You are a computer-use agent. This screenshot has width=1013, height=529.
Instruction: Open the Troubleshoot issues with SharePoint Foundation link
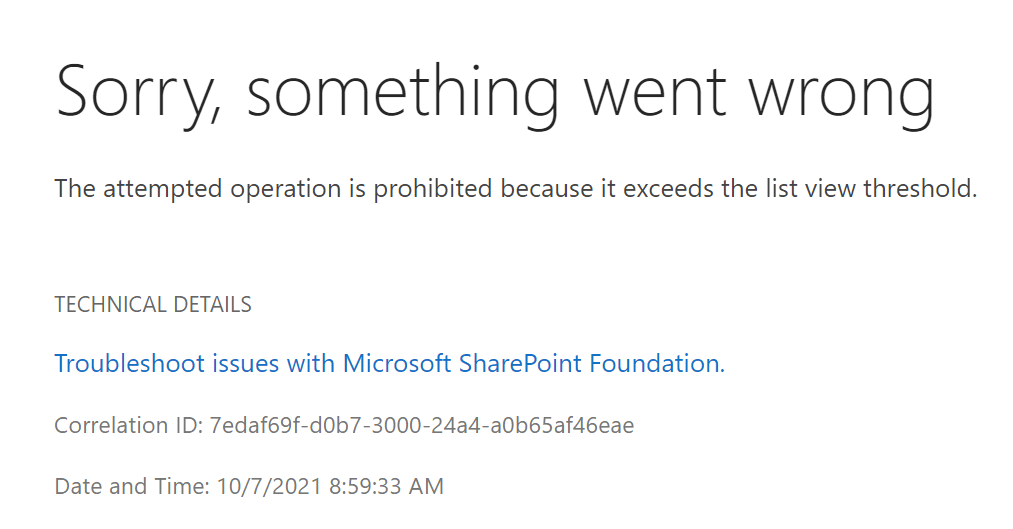click(390, 364)
